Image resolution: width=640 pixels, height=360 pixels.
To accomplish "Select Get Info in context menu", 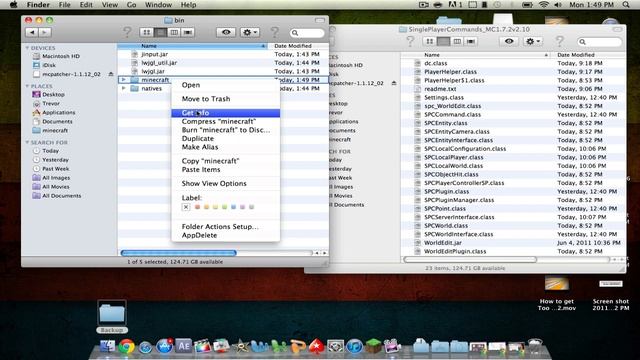I will pyautogui.click(x=226, y=113).
